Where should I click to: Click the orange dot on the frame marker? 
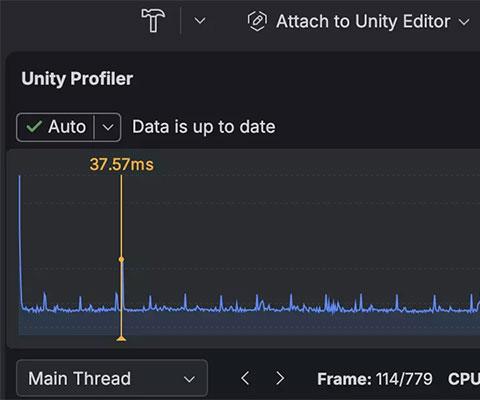[x=121, y=259]
